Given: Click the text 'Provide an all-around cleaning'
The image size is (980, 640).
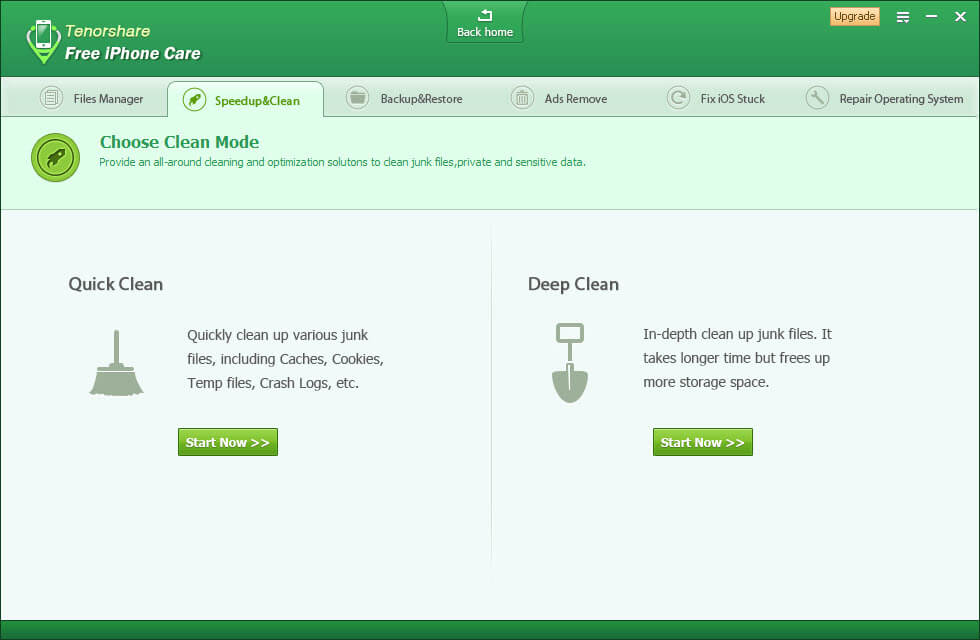Looking at the screenshot, I should (x=171, y=162).
